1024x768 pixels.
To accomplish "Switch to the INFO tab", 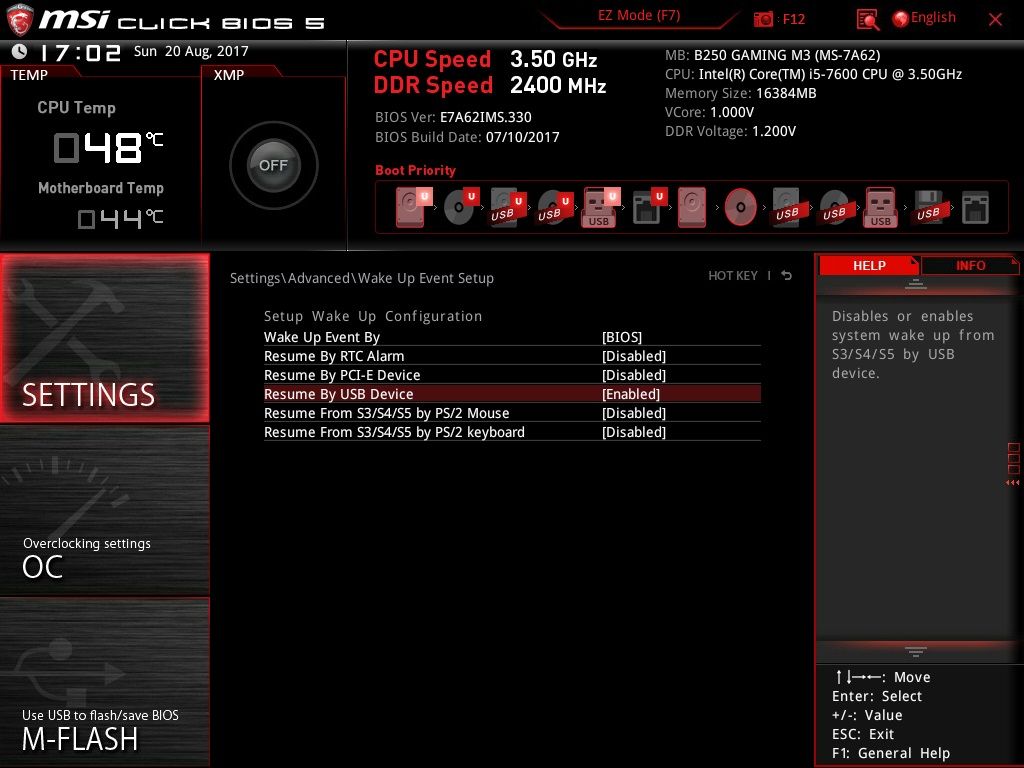I will tap(970, 265).
